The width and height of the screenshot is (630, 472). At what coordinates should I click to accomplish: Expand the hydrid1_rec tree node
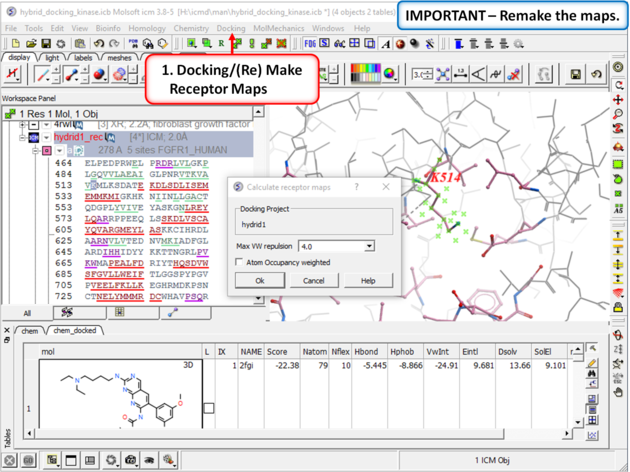tap(22, 137)
